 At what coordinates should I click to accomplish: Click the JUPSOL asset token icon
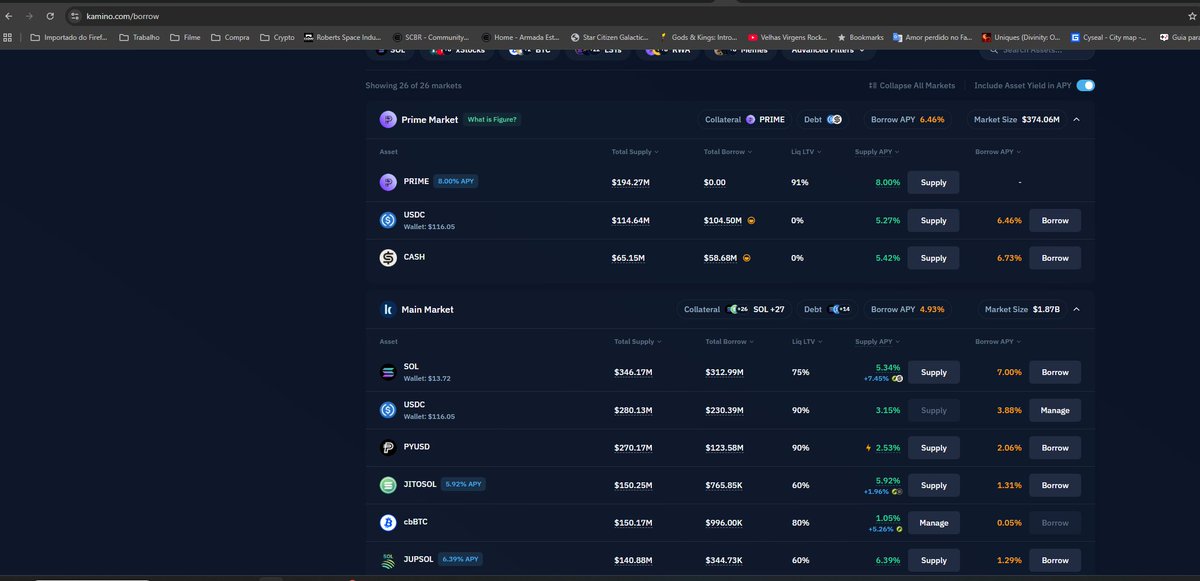tap(388, 560)
